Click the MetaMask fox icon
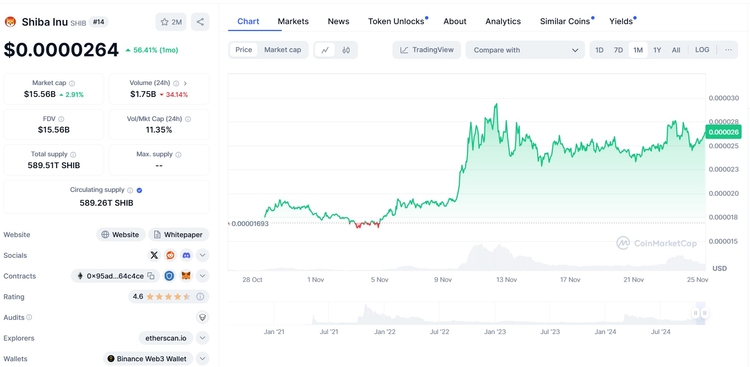 pos(186,276)
